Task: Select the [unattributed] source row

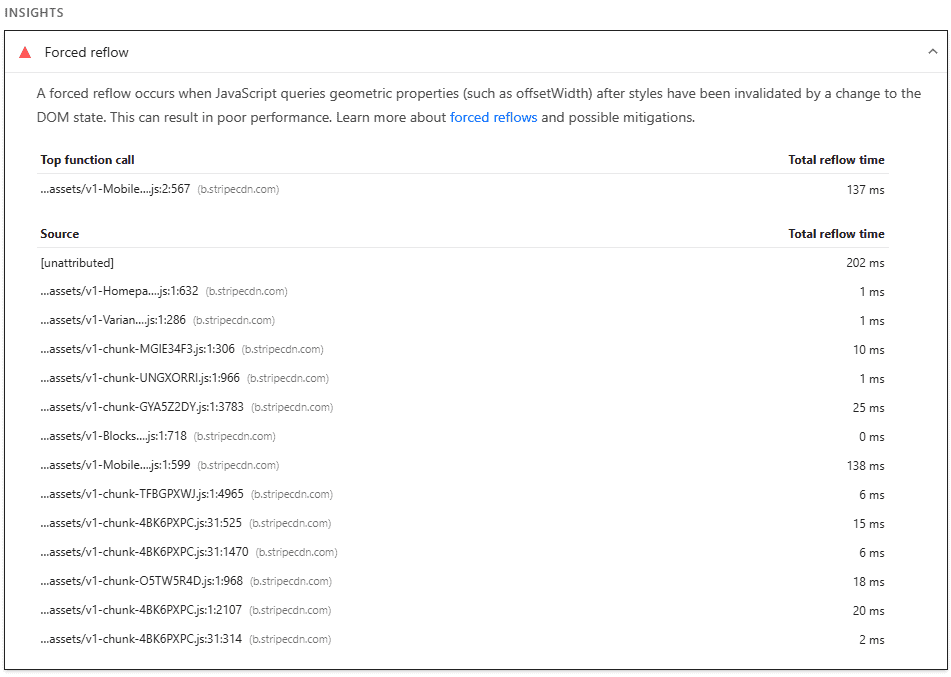Action: point(77,263)
